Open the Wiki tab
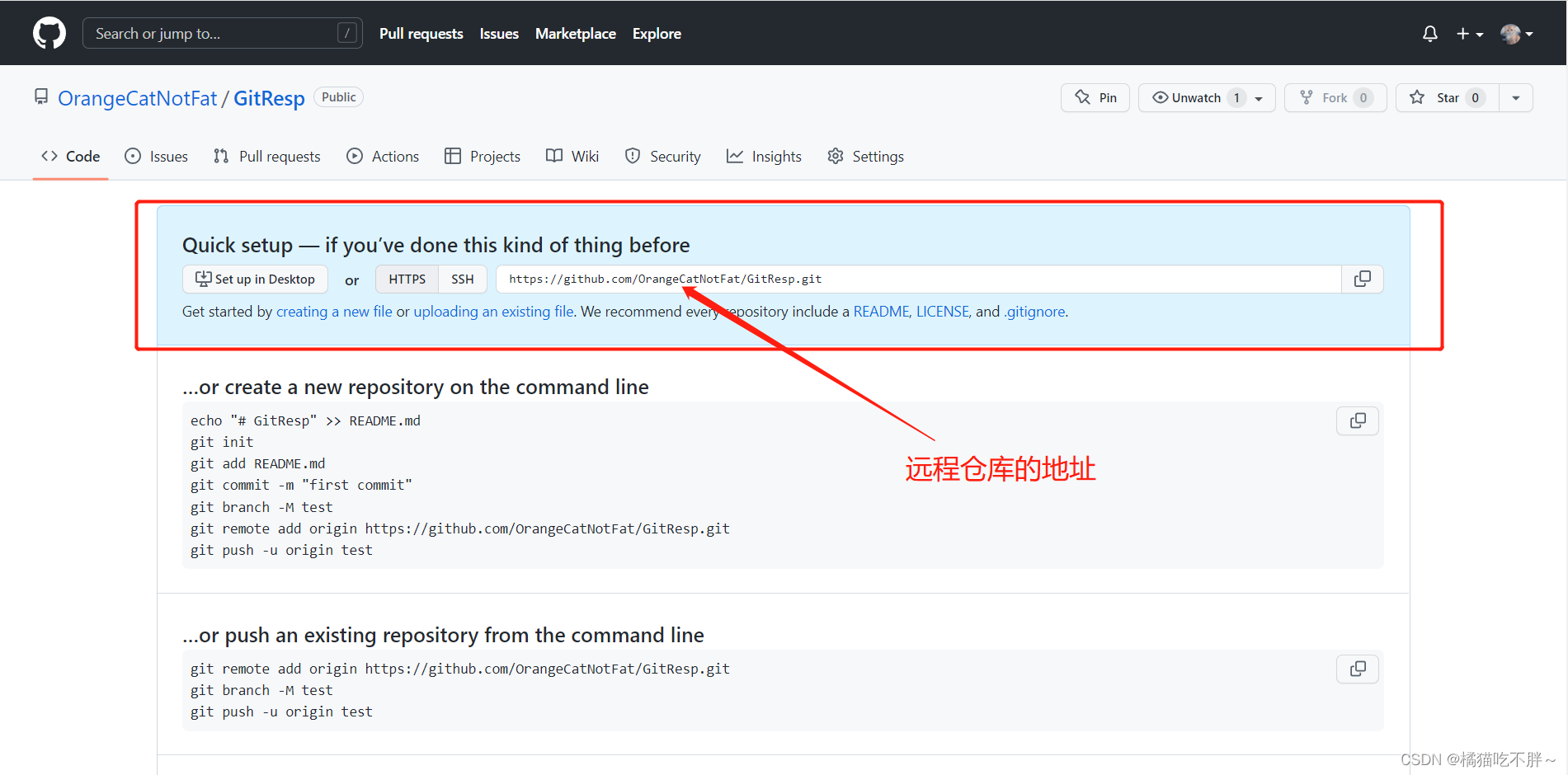 (x=572, y=156)
